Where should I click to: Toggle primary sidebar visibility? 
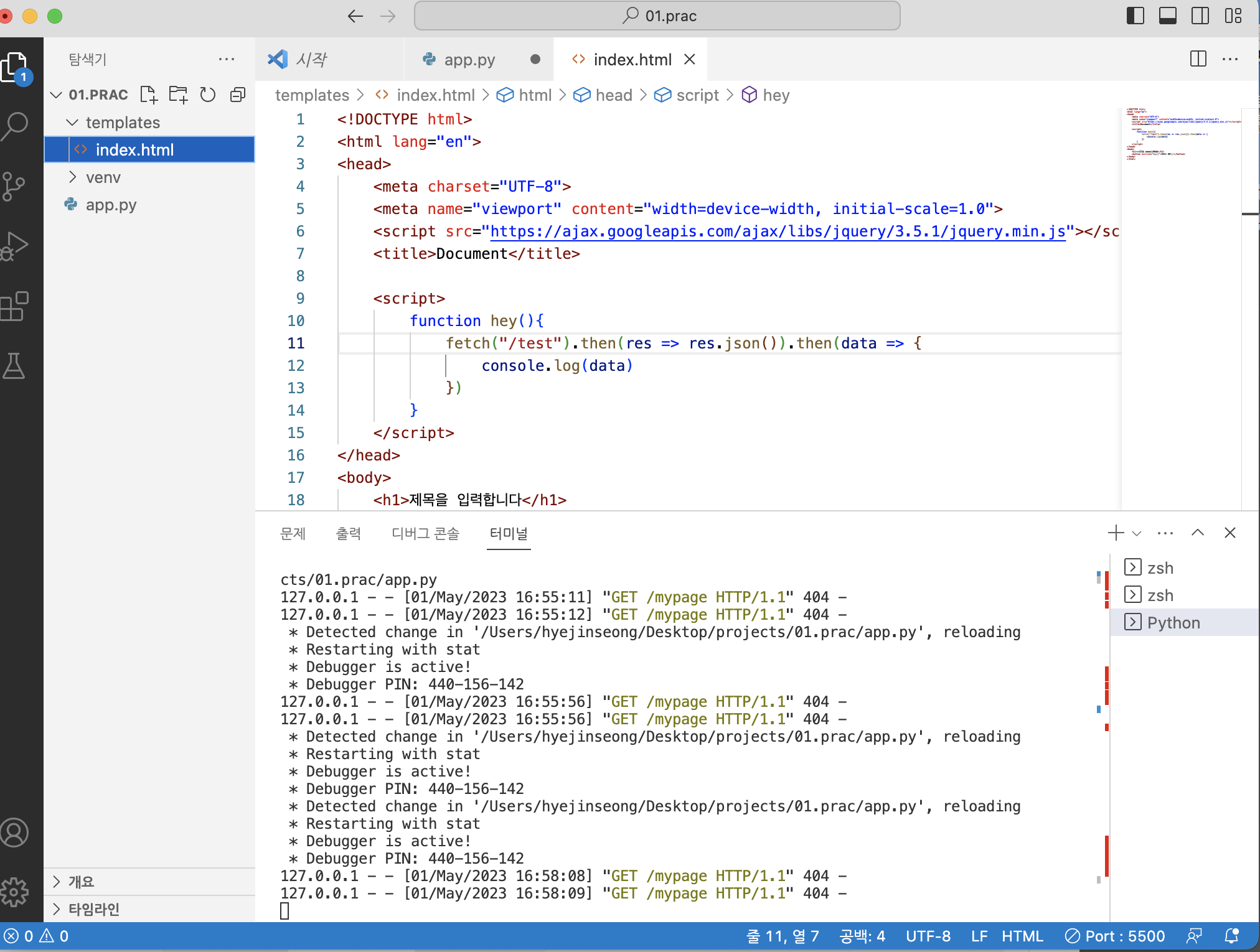pos(1135,16)
